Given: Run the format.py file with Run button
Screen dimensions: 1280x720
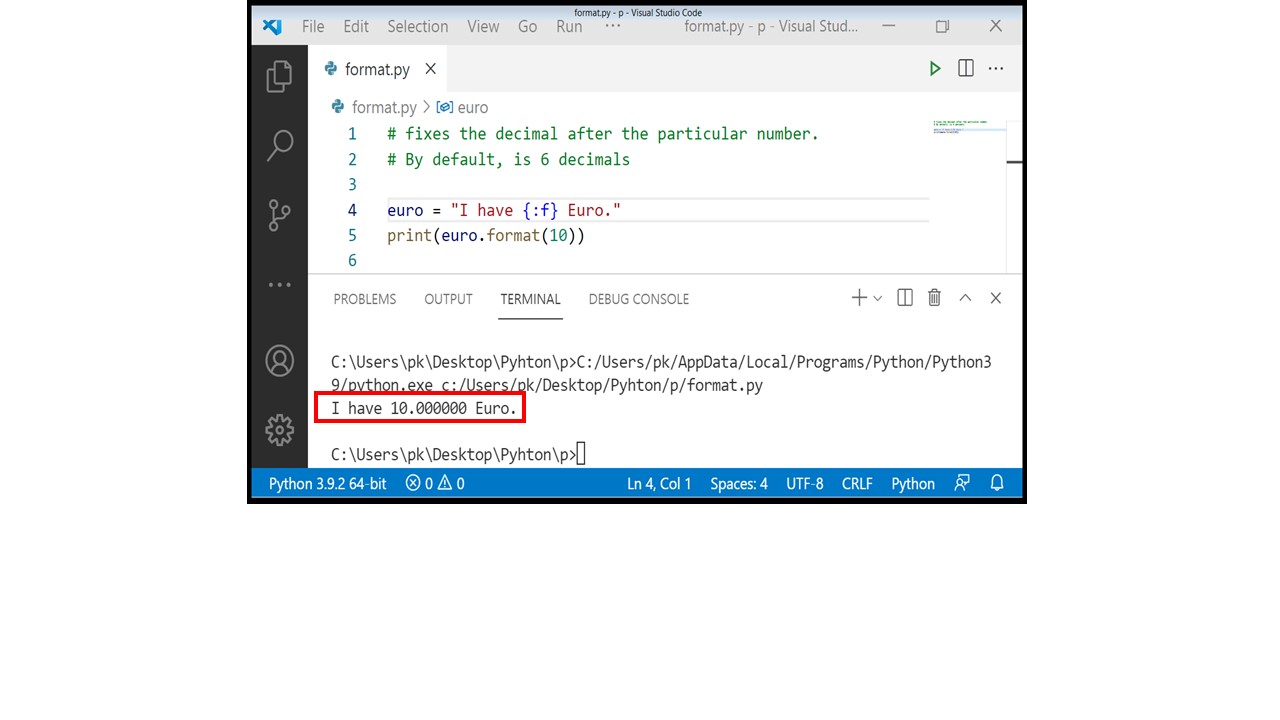Looking at the screenshot, I should click(934, 68).
